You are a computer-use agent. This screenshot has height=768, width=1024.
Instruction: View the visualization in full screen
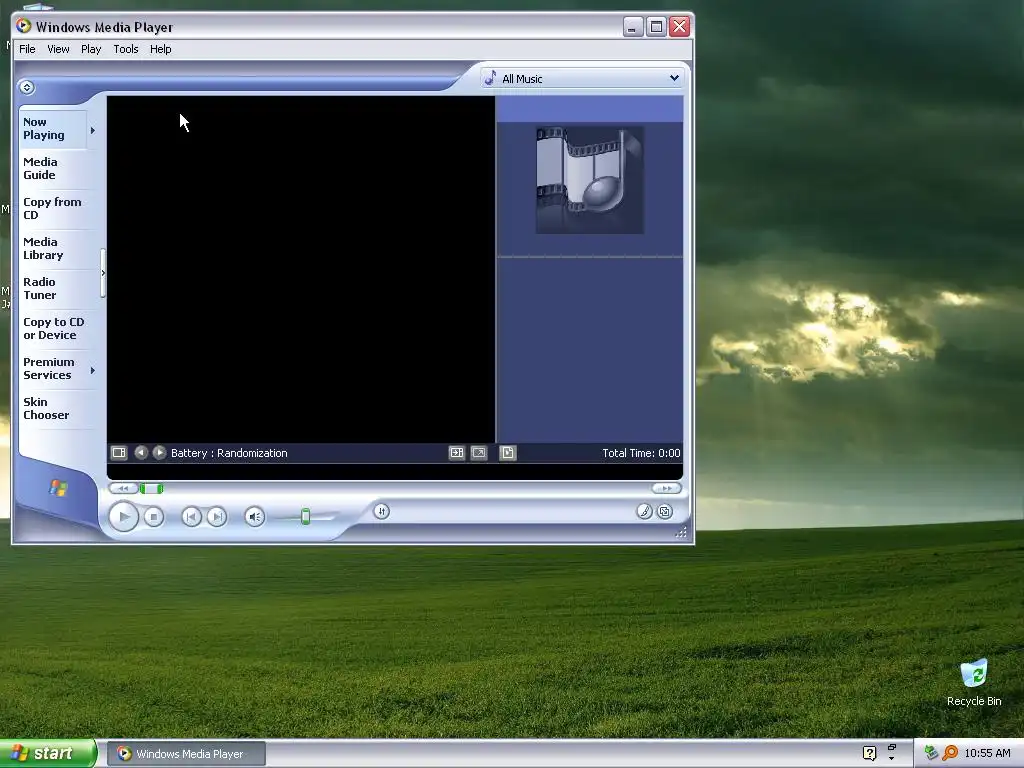pyautogui.click(x=479, y=453)
